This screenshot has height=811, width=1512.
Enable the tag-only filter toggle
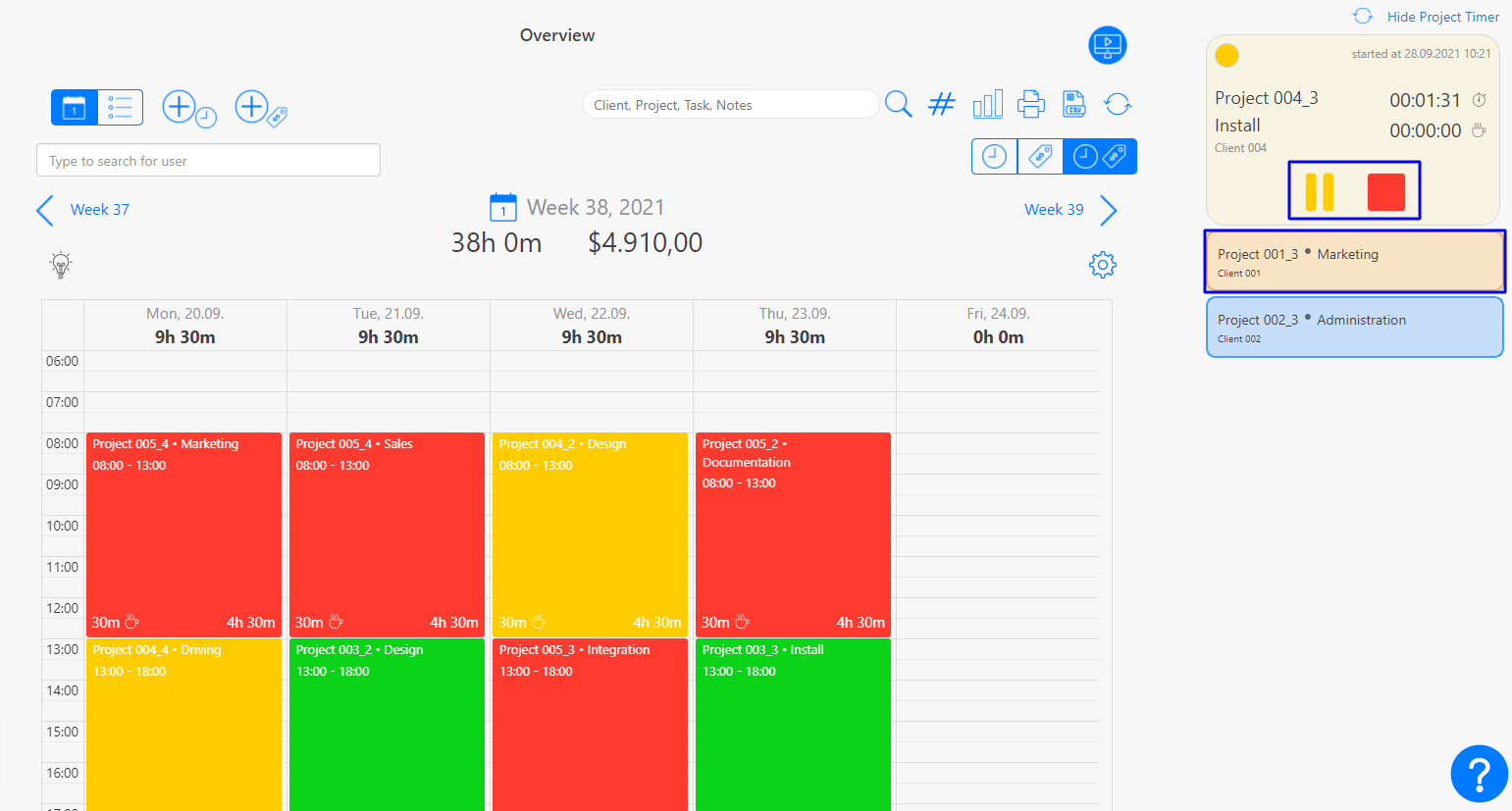tap(1039, 155)
